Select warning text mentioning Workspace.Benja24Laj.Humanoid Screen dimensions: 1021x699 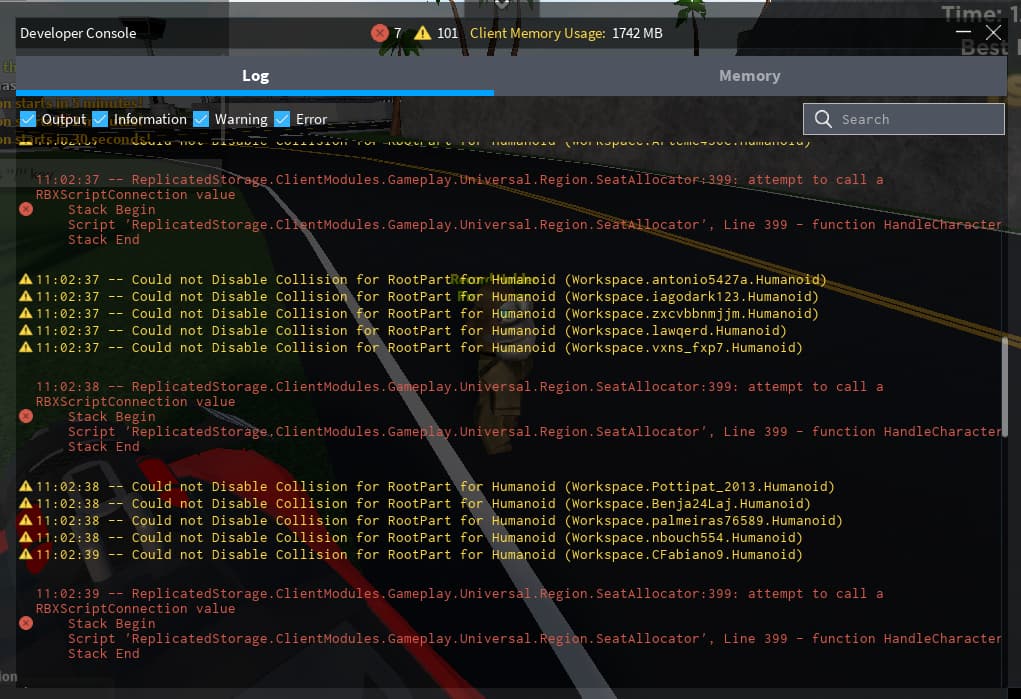(423, 504)
